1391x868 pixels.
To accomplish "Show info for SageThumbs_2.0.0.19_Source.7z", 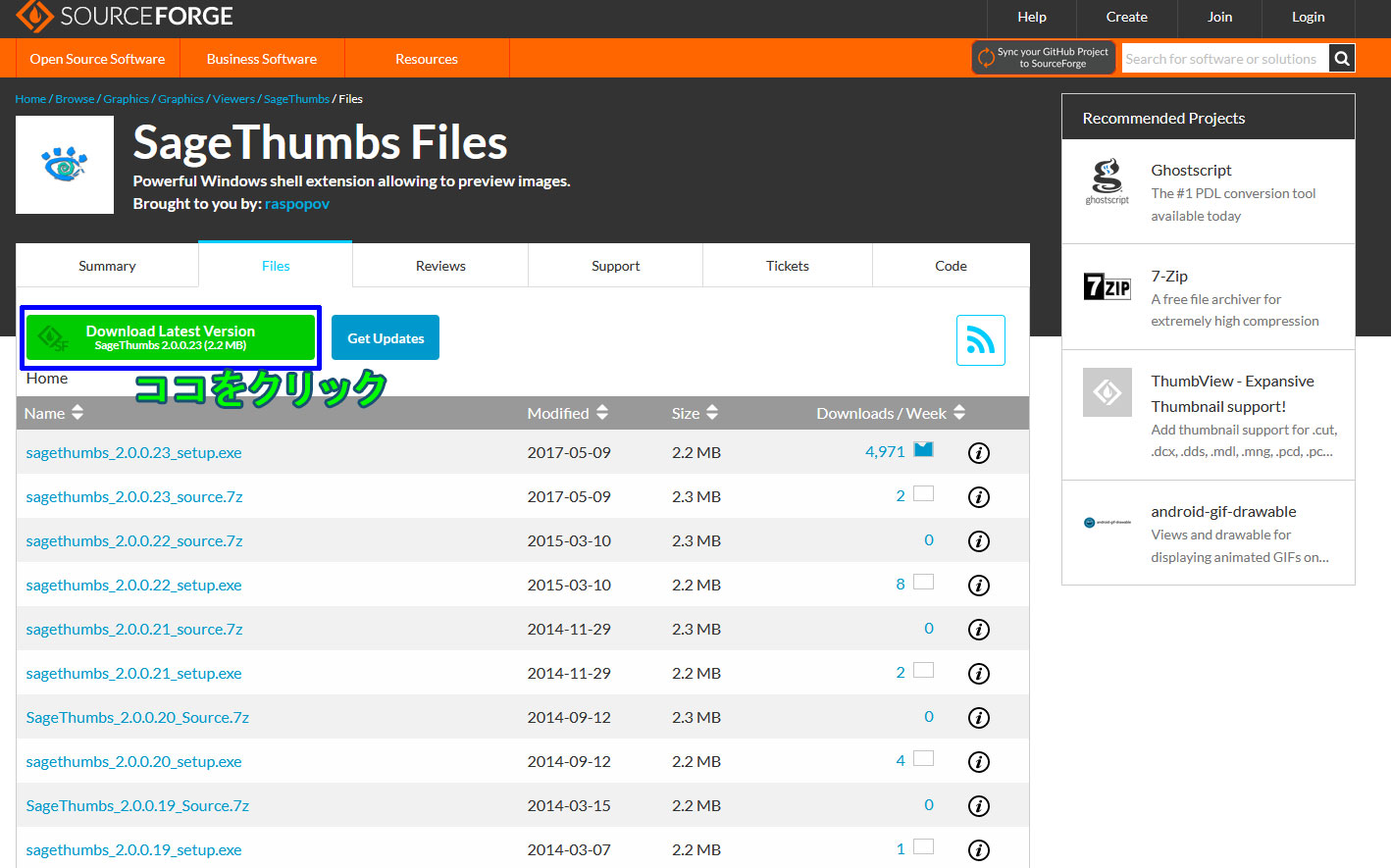I will pos(979,806).
